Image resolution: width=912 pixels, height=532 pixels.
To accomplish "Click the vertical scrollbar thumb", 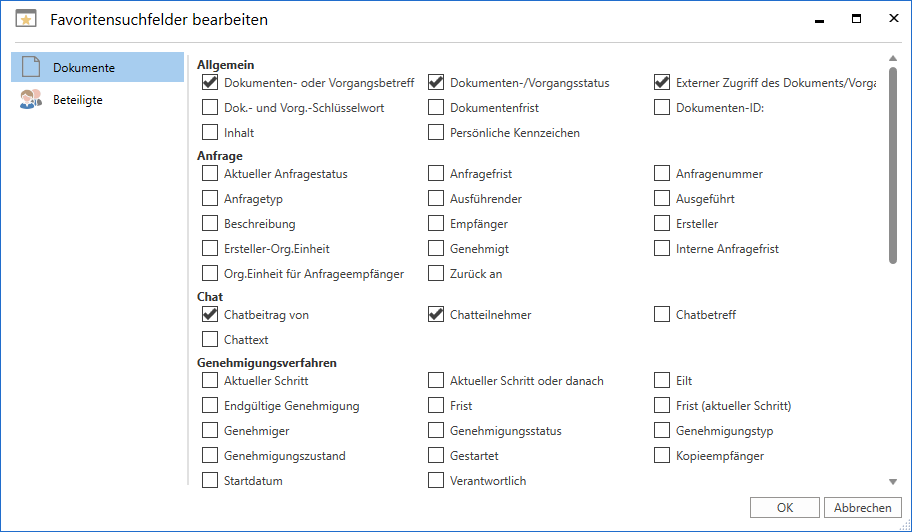I will 892,160.
